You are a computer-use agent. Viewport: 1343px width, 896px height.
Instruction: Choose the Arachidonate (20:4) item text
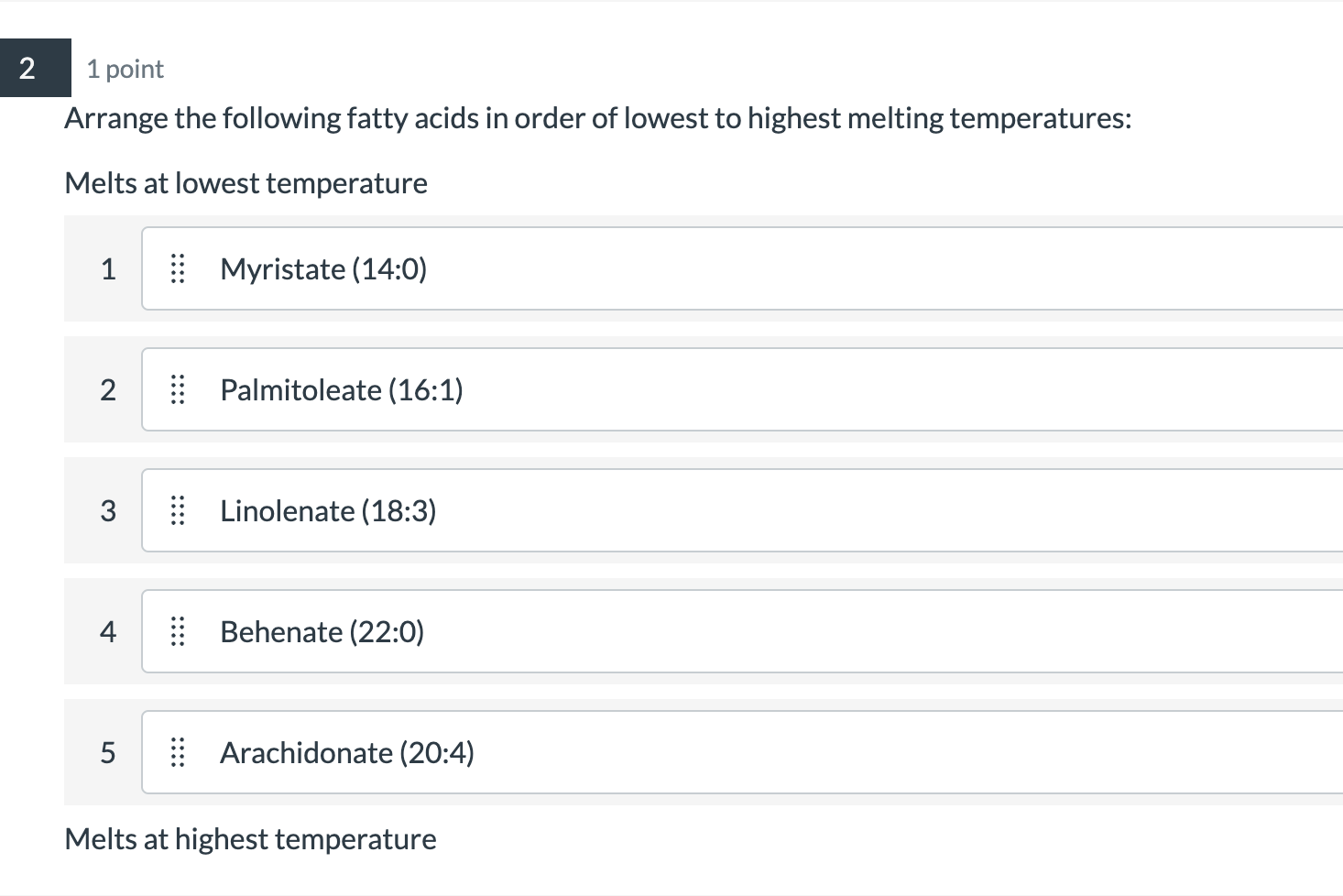[x=347, y=753]
